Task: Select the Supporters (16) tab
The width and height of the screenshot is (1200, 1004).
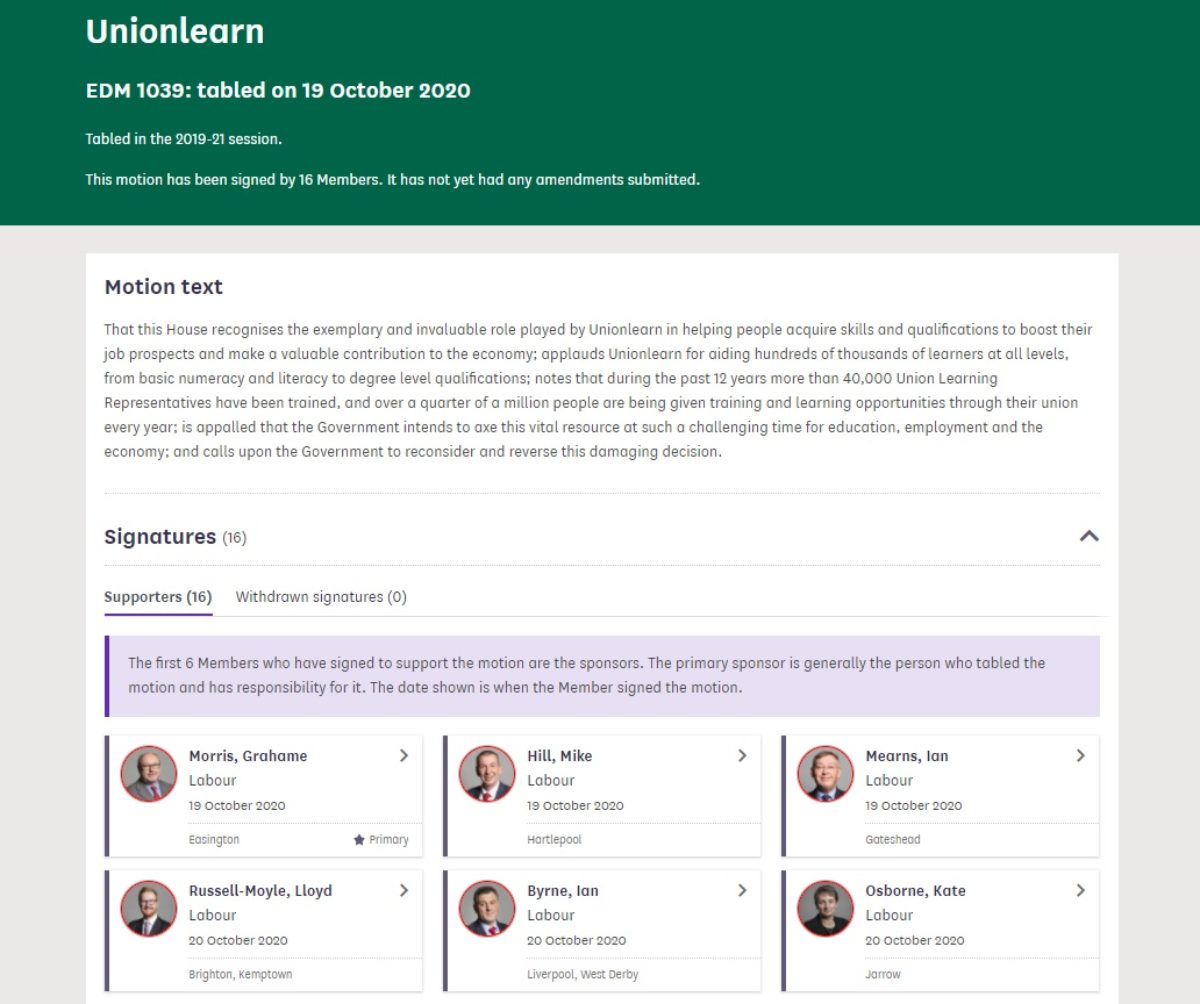Action: click(x=158, y=597)
